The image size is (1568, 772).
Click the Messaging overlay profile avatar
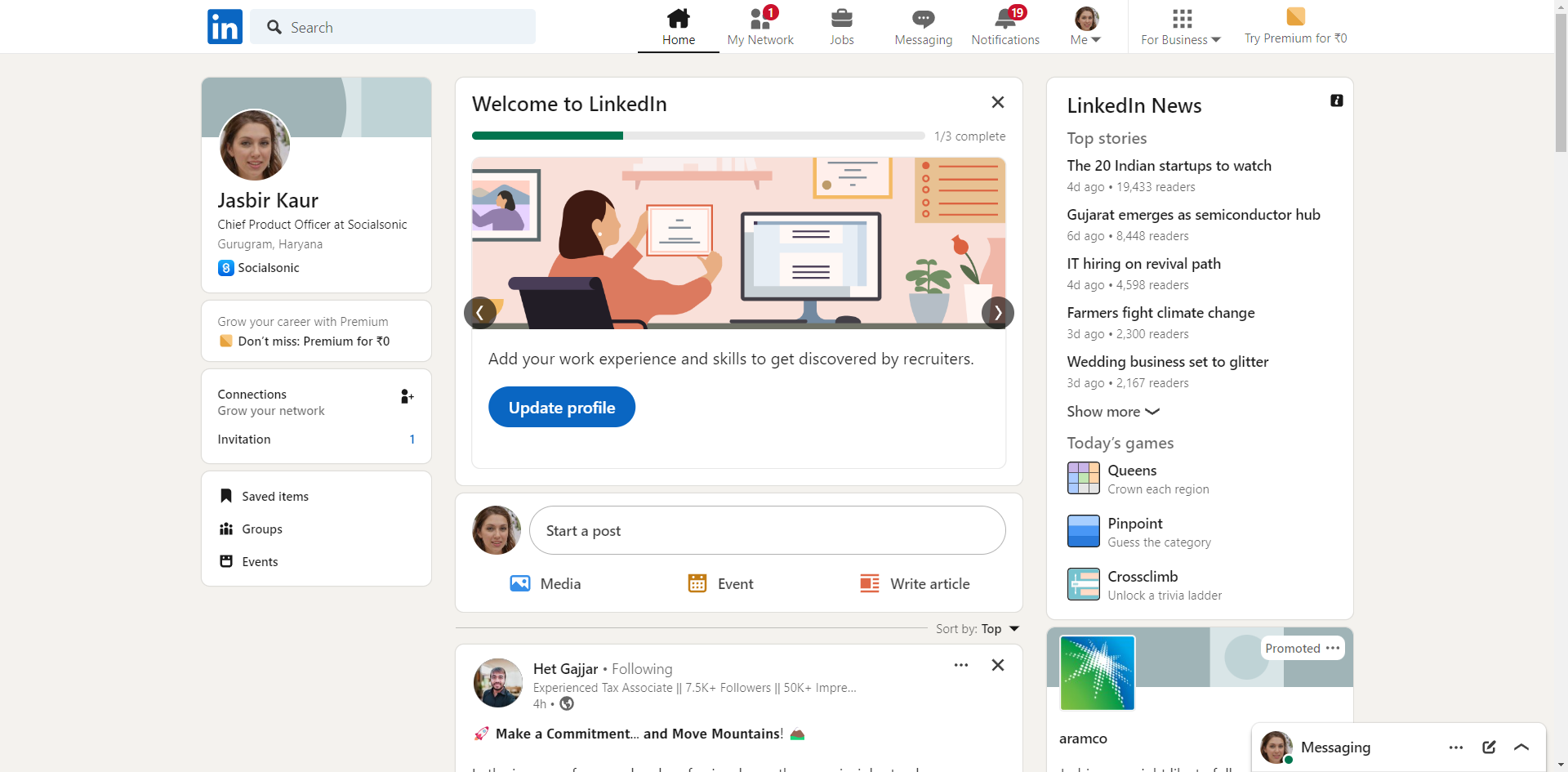pos(1276,747)
